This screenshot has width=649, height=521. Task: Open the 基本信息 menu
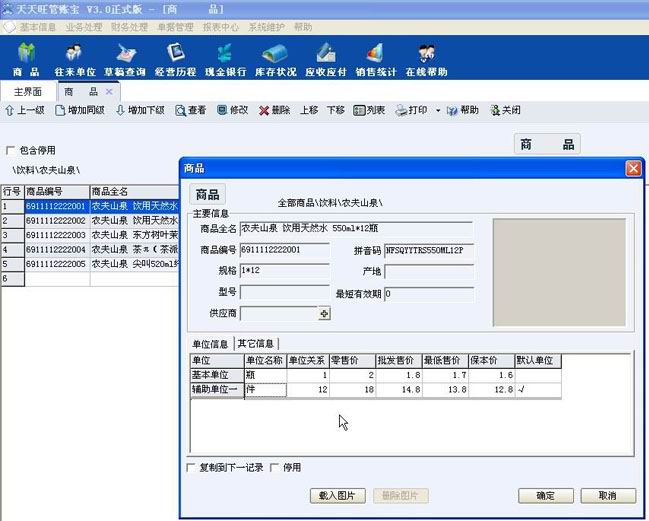point(38,27)
